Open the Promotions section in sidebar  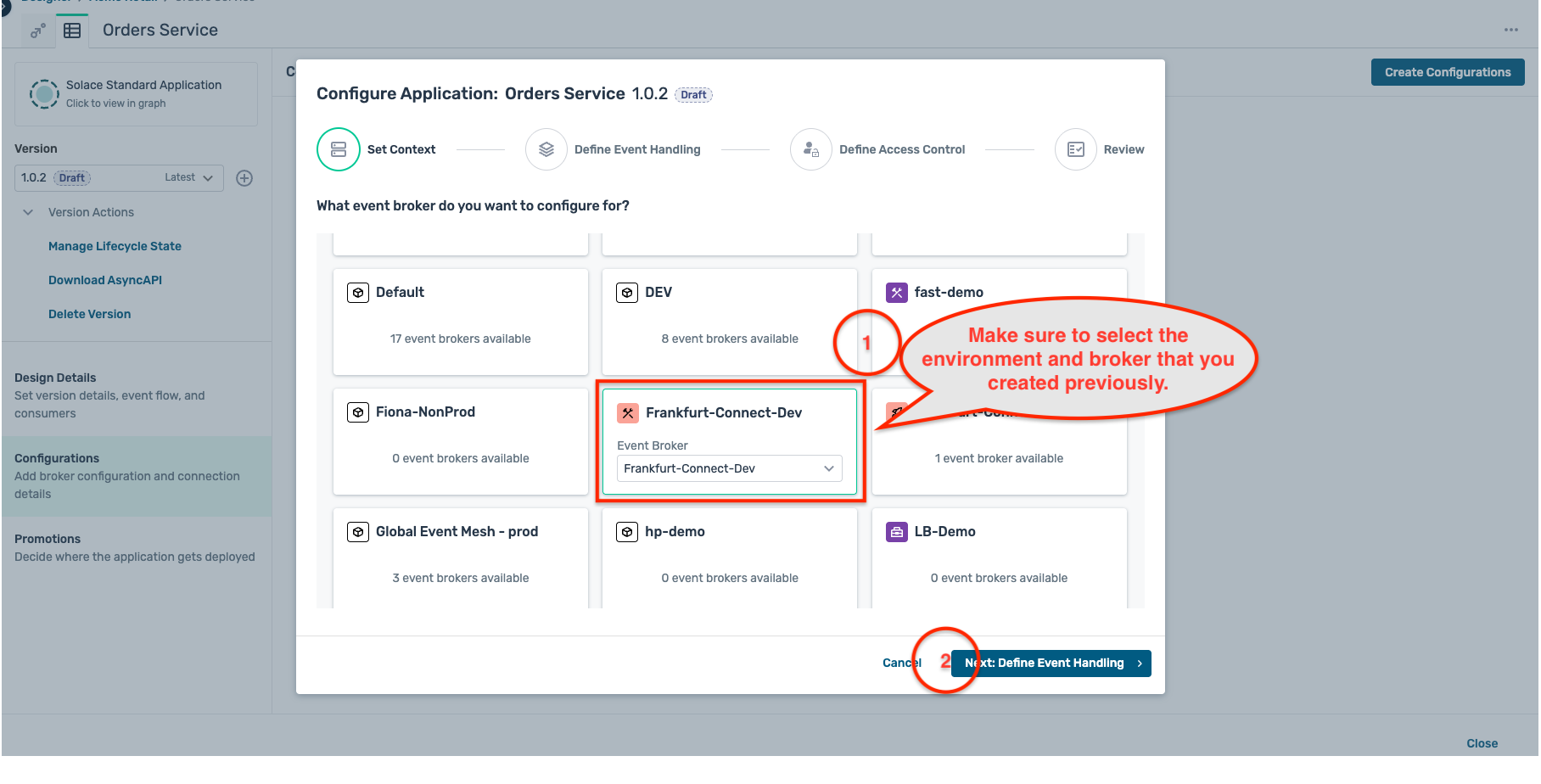pyautogui.click(x=136, y=547)
